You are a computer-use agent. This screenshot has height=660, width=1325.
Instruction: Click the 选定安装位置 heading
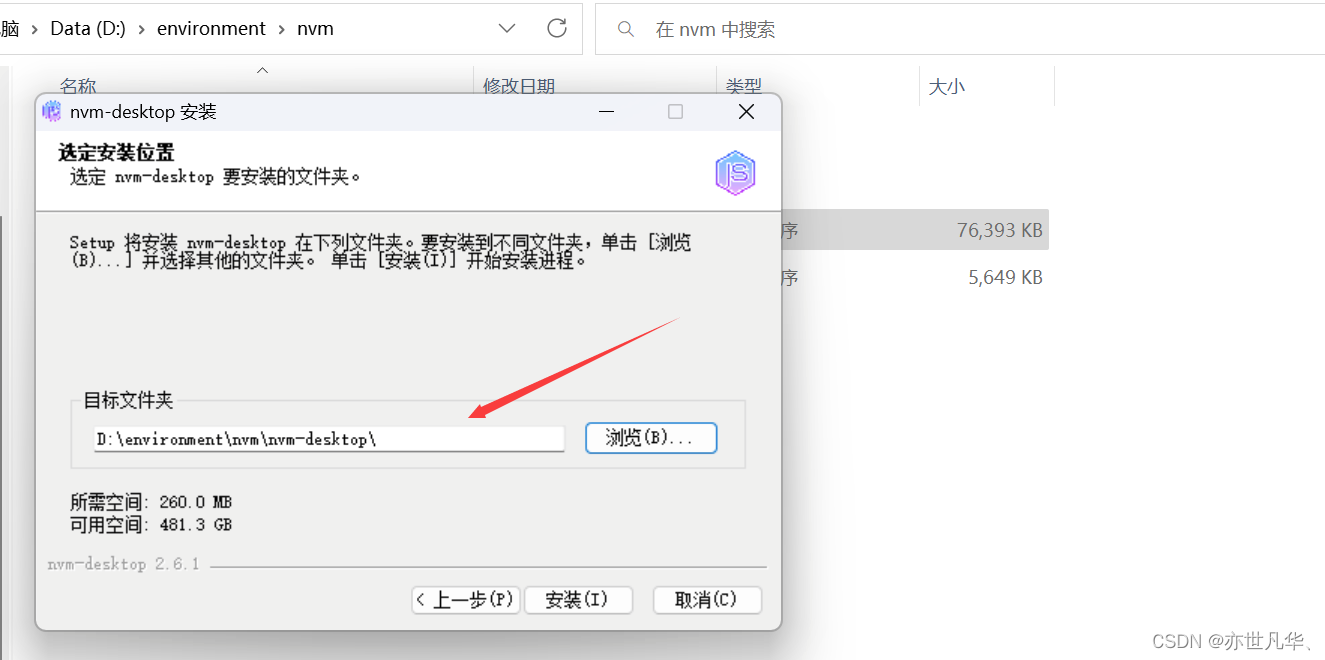116,152
